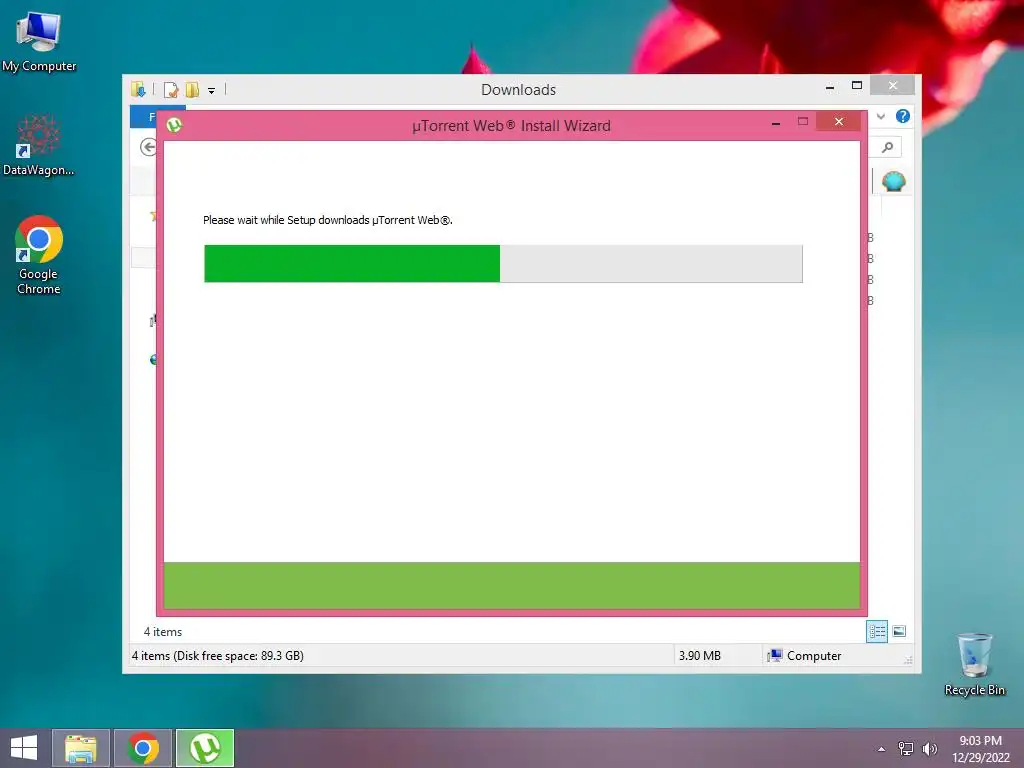Minimize the µTorrent Install Wizard

pyautogui.click(x=776, y=122)
